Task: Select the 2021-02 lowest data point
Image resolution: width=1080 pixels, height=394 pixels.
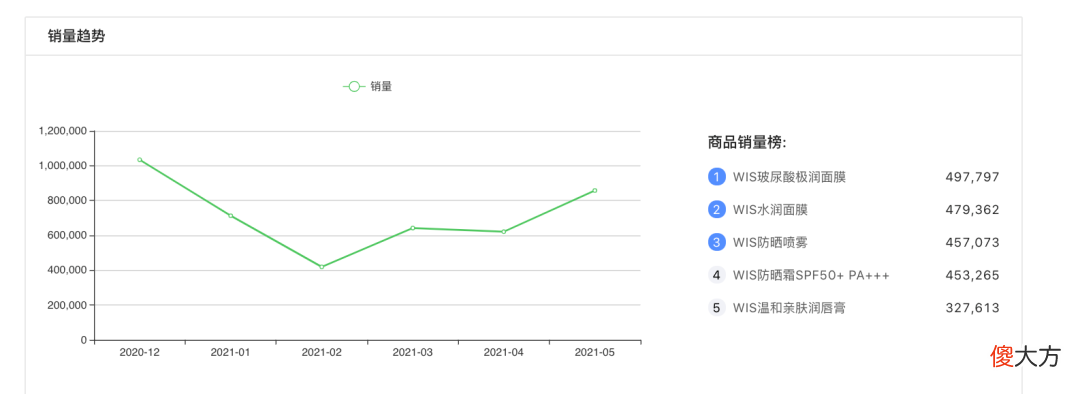Action: click(322, 267)
